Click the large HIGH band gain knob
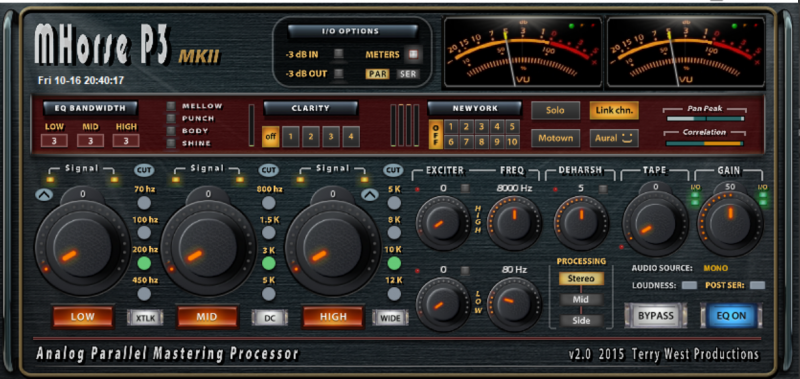The width and height of the screenshot is (800, 379). tap(333, 247)
